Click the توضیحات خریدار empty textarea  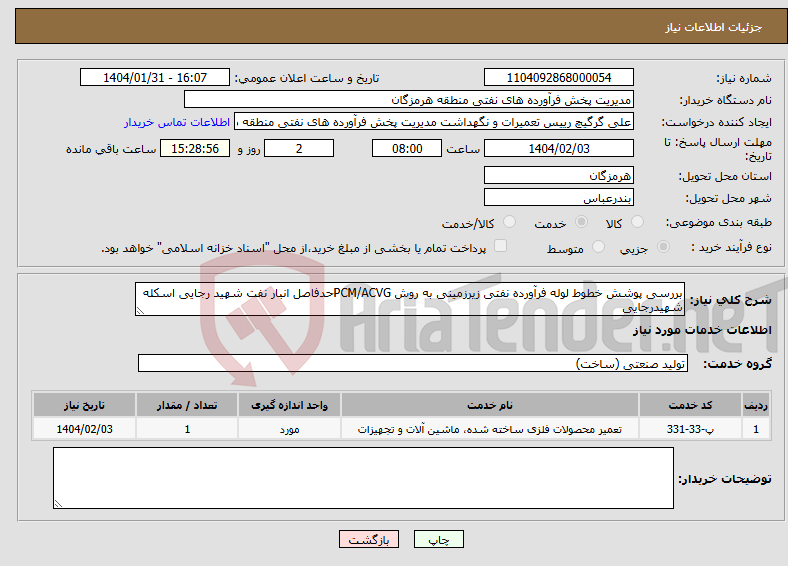[x=363, y=478]
